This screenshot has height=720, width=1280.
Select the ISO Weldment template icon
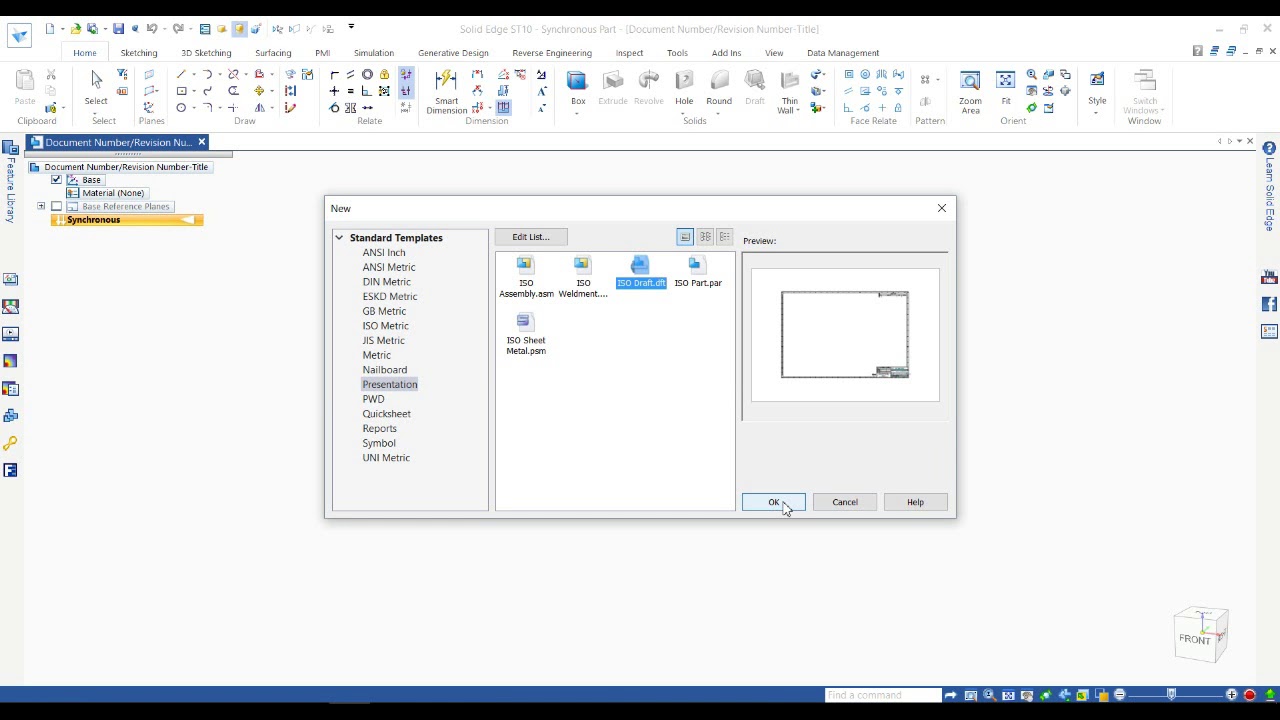582,265
